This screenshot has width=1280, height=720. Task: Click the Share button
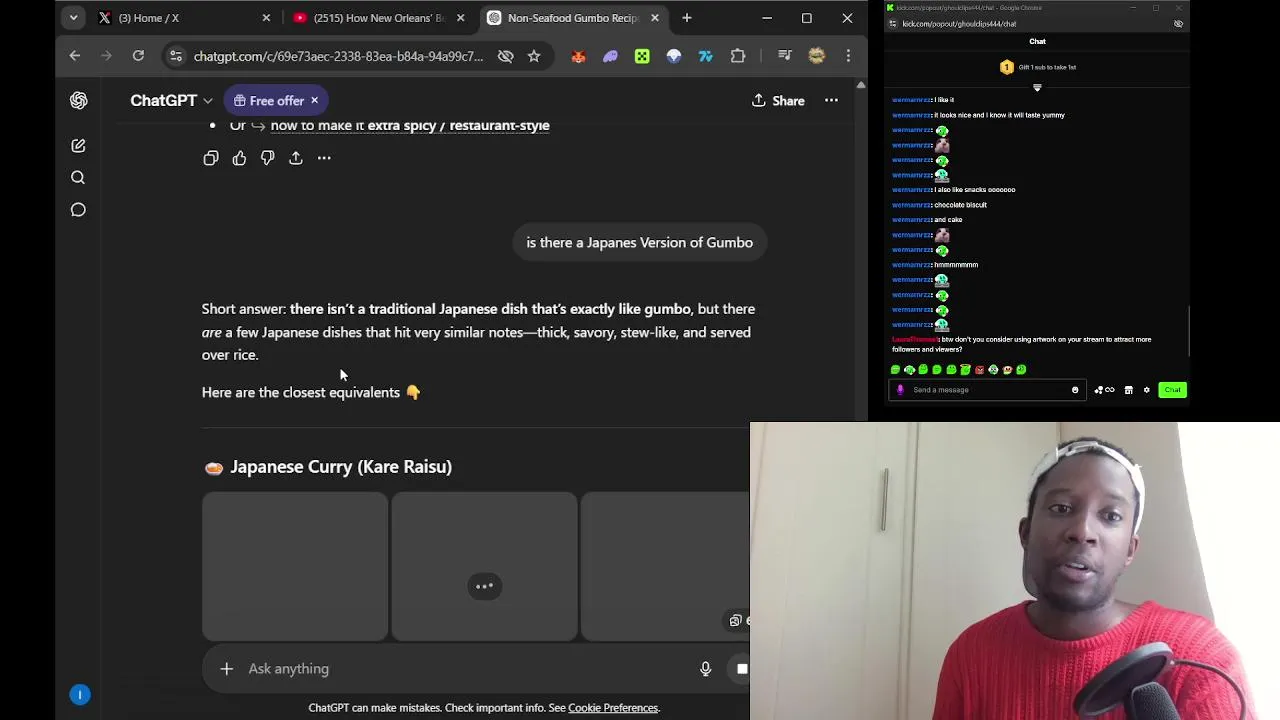778,100
